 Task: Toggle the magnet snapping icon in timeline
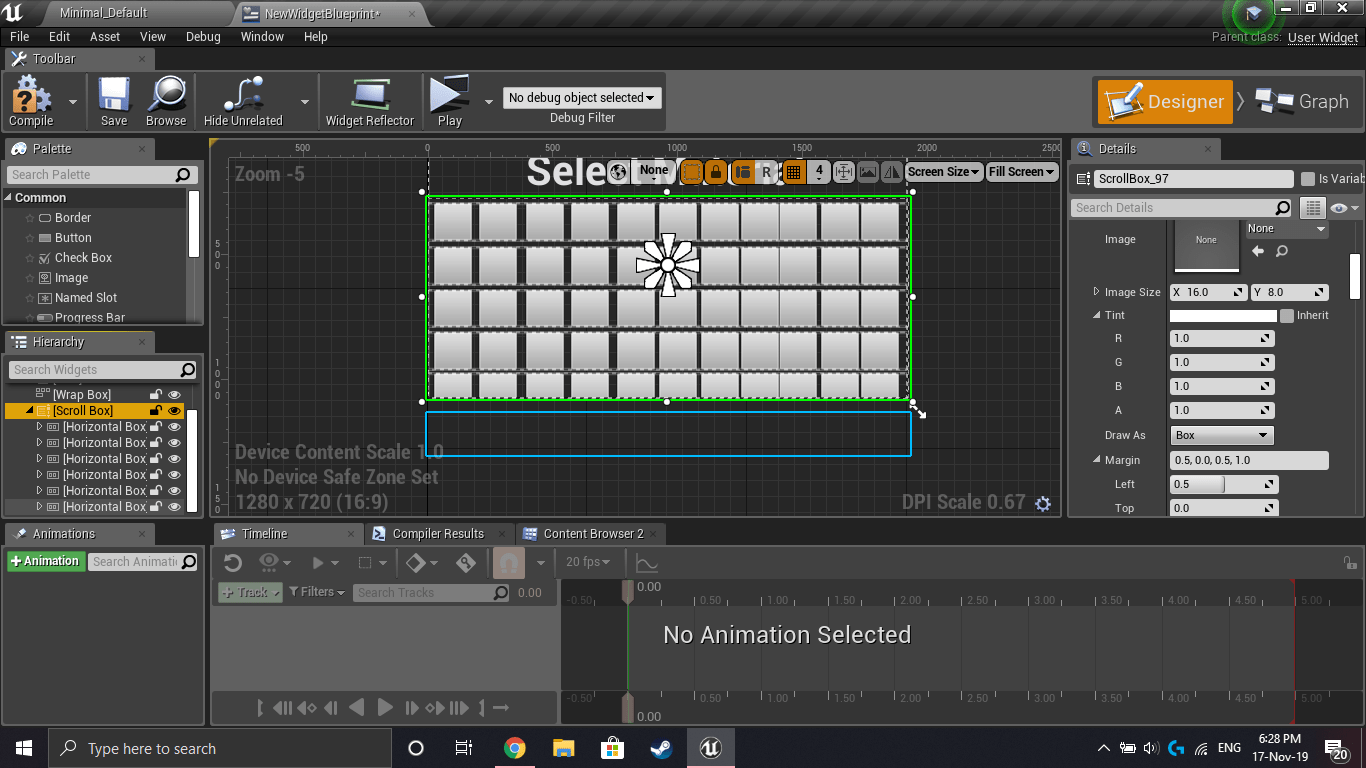tap(509, 563)
